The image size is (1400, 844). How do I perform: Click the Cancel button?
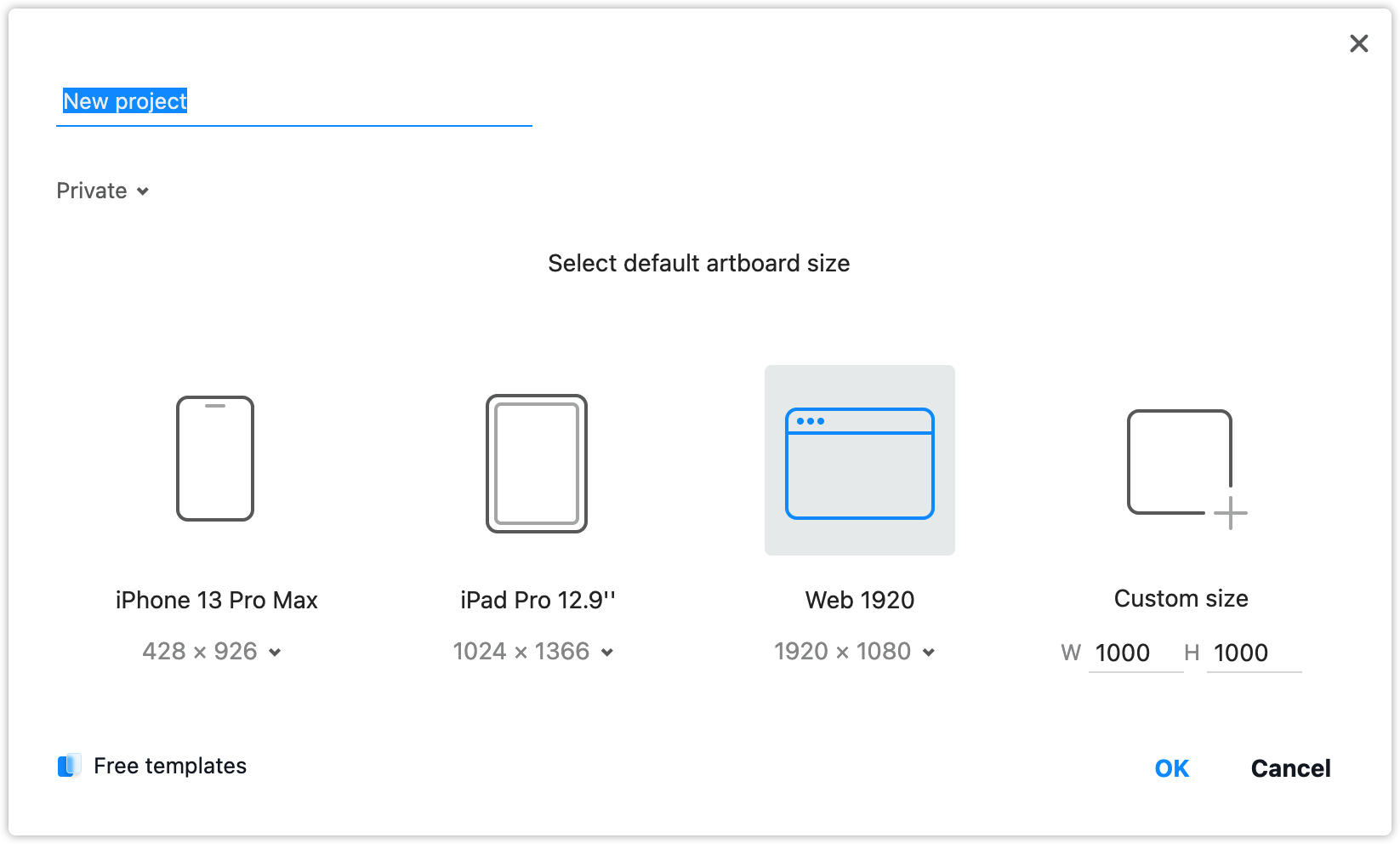coord(1290,768)
